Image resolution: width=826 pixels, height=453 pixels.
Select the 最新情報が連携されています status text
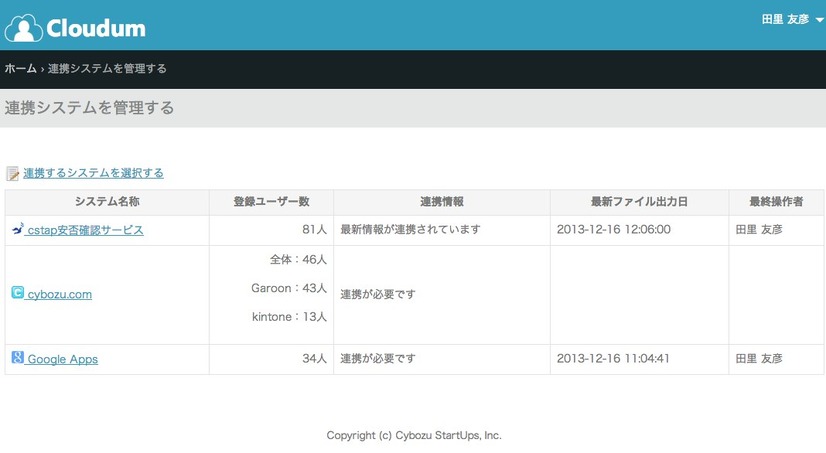(410, 230)
